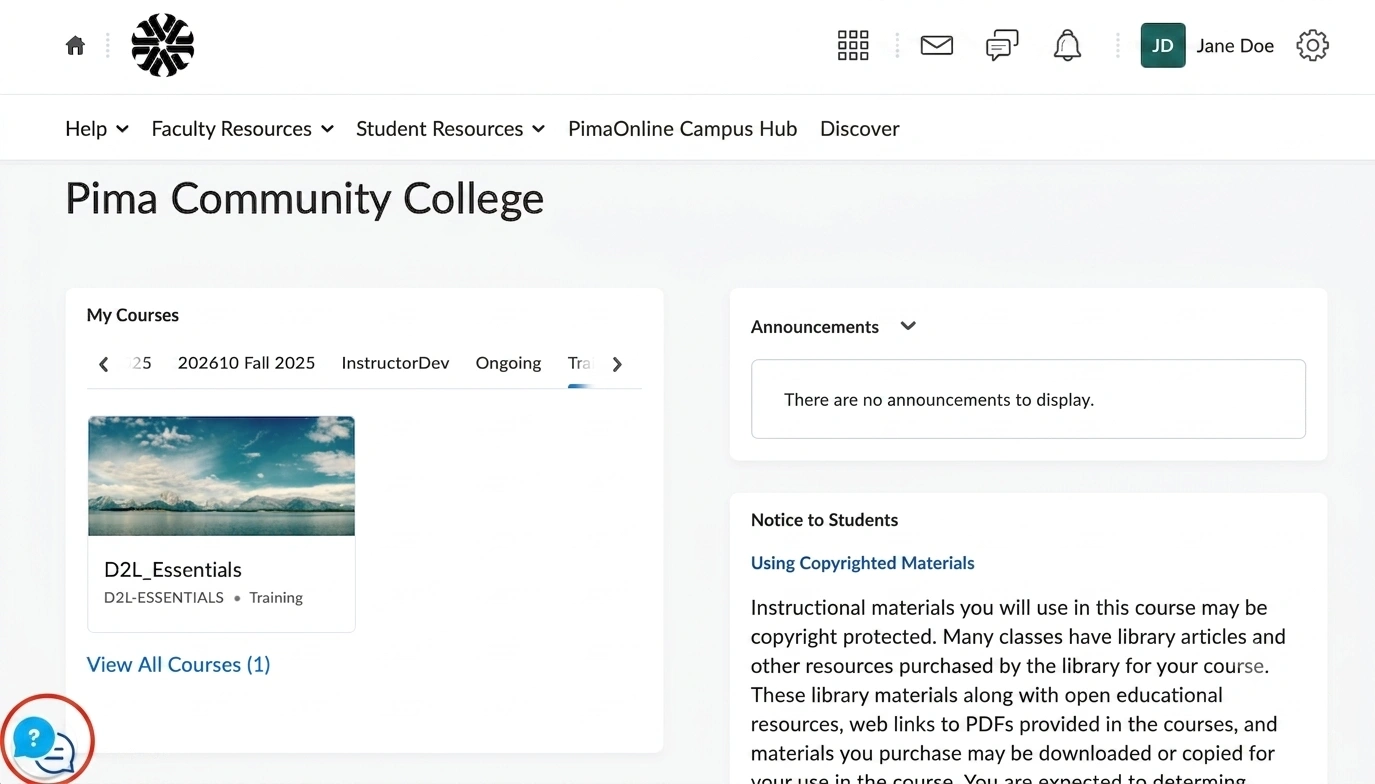Click the JD user avatar
This screenshot has width=1375, height=784.
click(1163, 45)
